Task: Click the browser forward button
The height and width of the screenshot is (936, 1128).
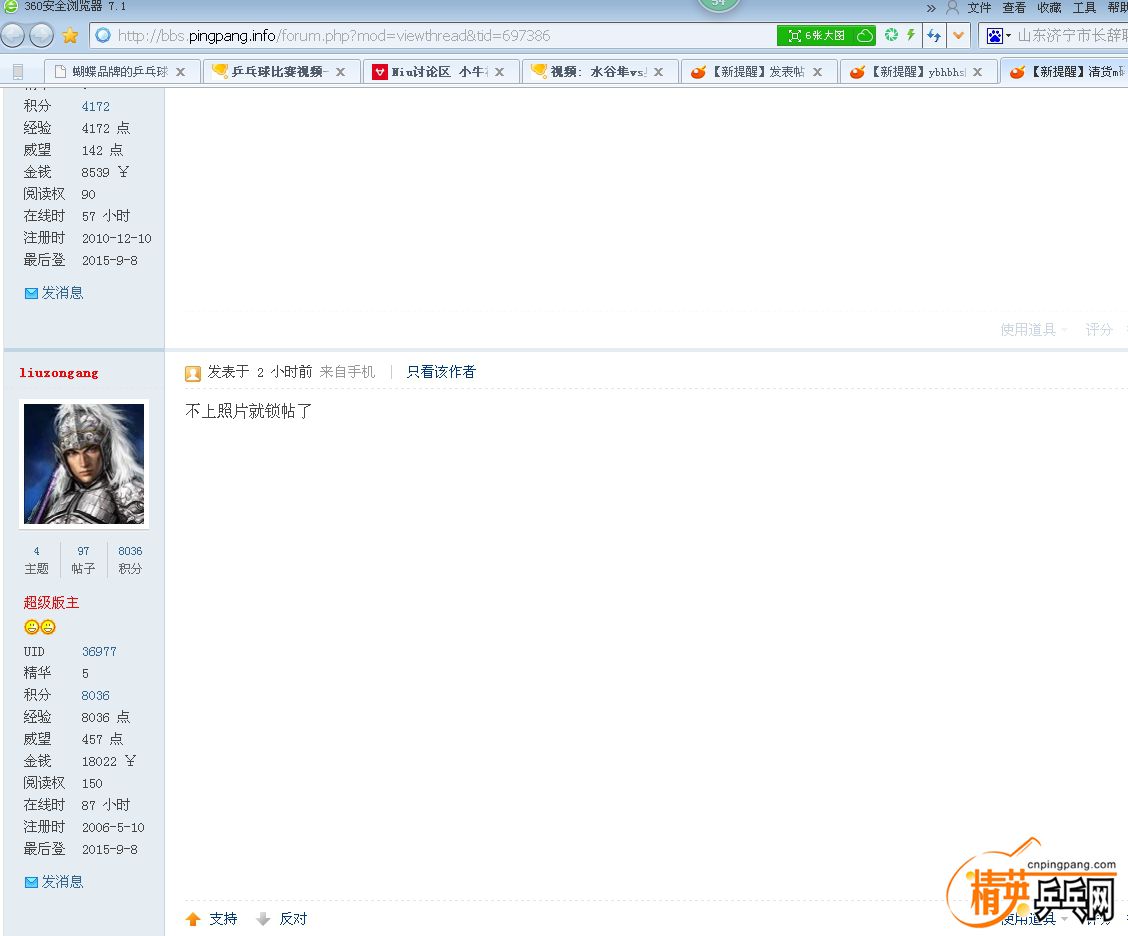Action: click(x=41, y=36)
